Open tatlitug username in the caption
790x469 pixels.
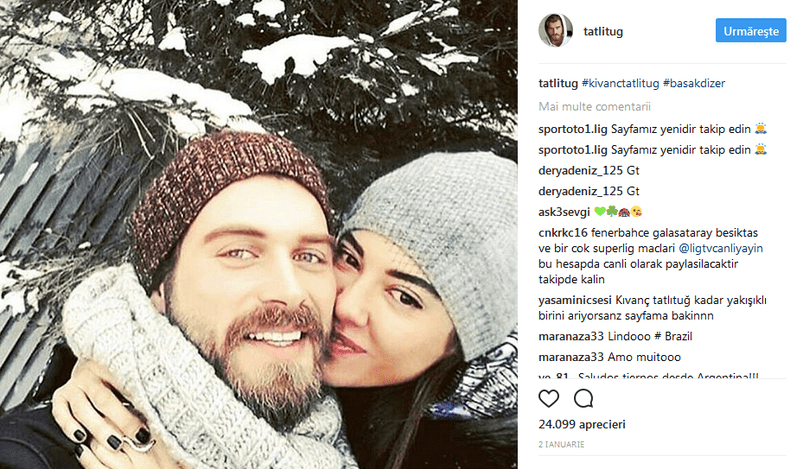(x=558, y=83)
